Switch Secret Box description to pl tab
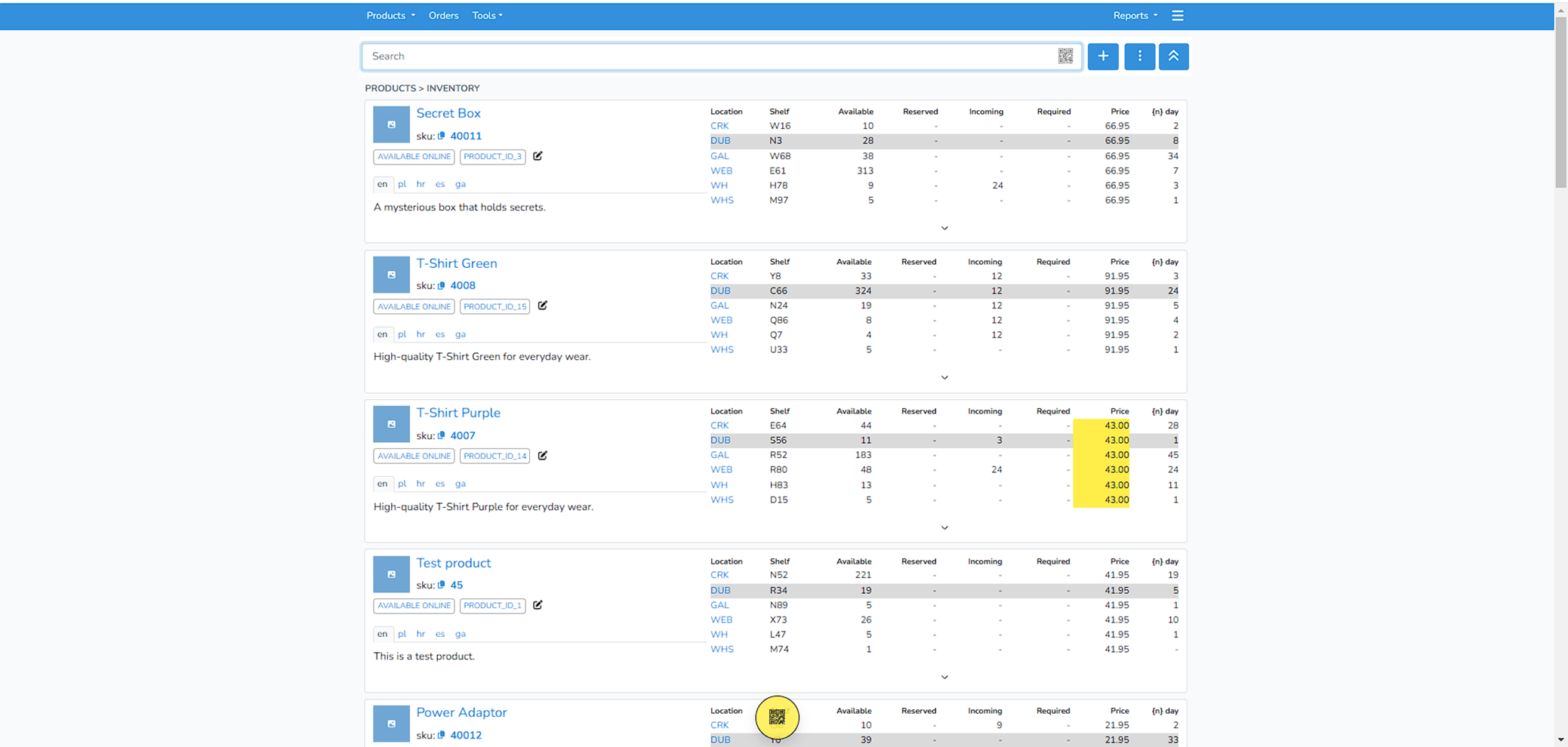 (402, 184)
